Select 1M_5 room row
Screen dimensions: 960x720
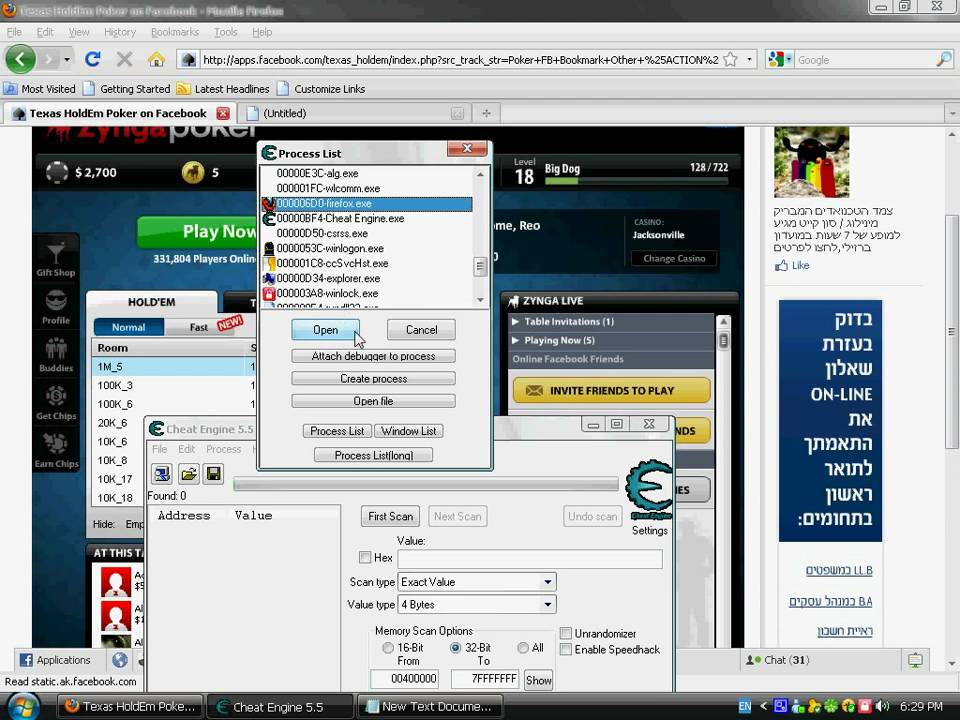[173, 366]
